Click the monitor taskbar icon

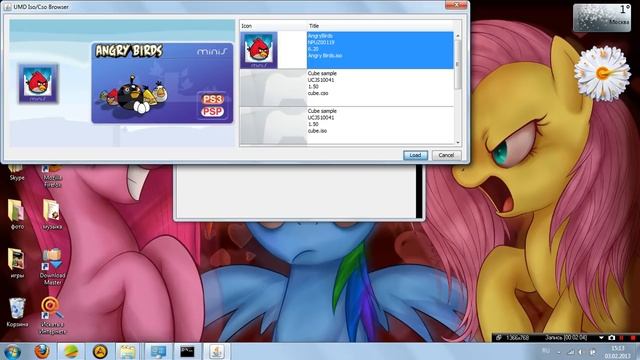point(158,351)
